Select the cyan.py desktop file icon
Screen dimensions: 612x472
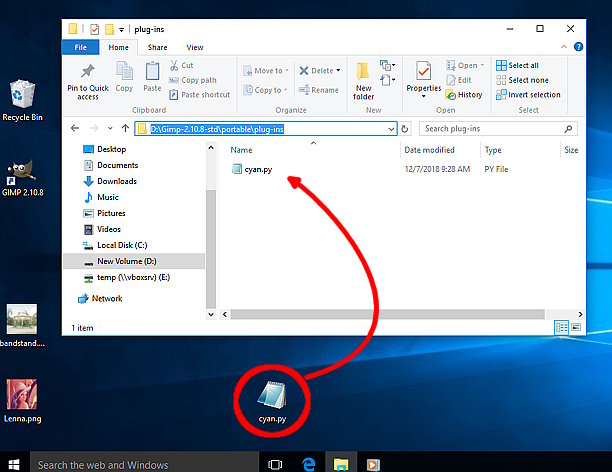[272, 394]
